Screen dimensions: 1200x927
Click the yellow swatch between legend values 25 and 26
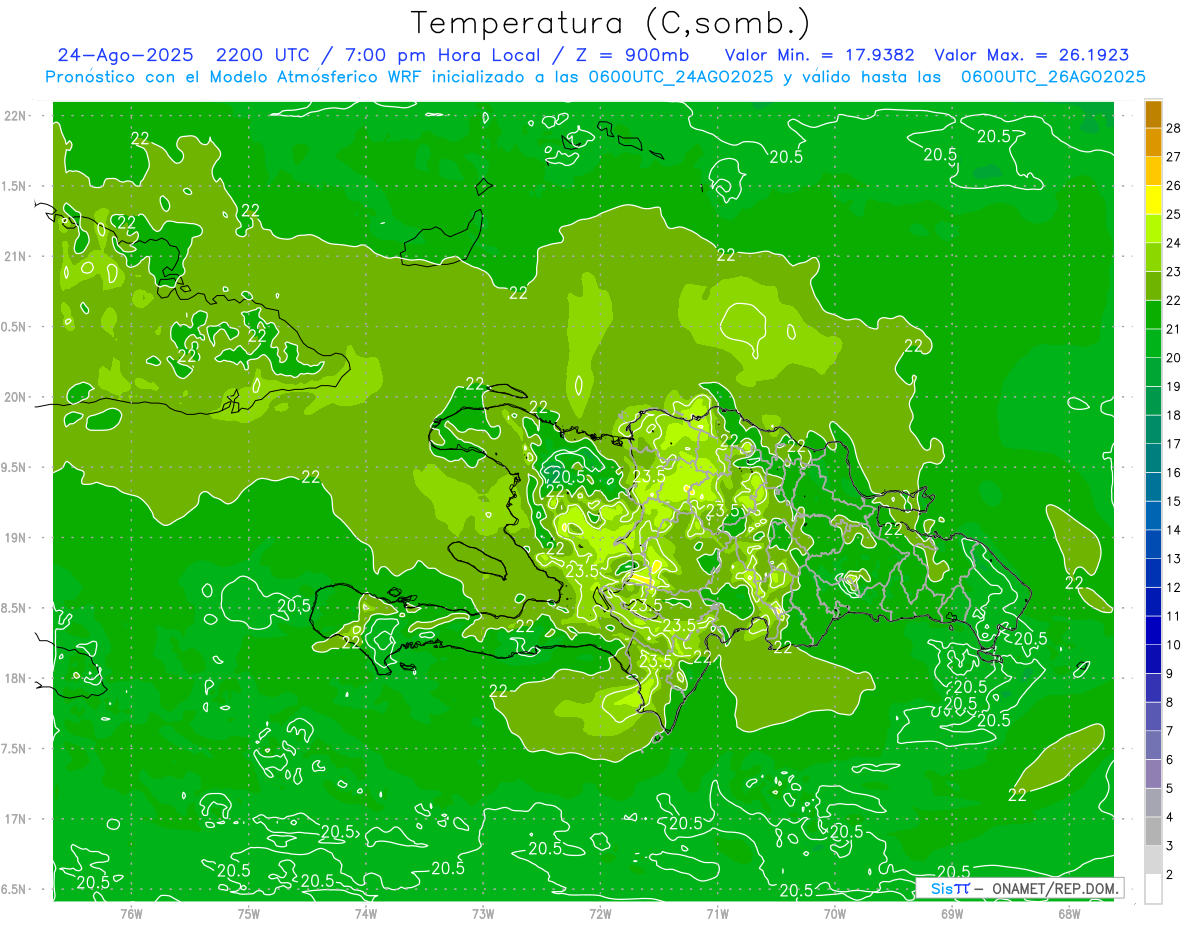(1153, 200)
